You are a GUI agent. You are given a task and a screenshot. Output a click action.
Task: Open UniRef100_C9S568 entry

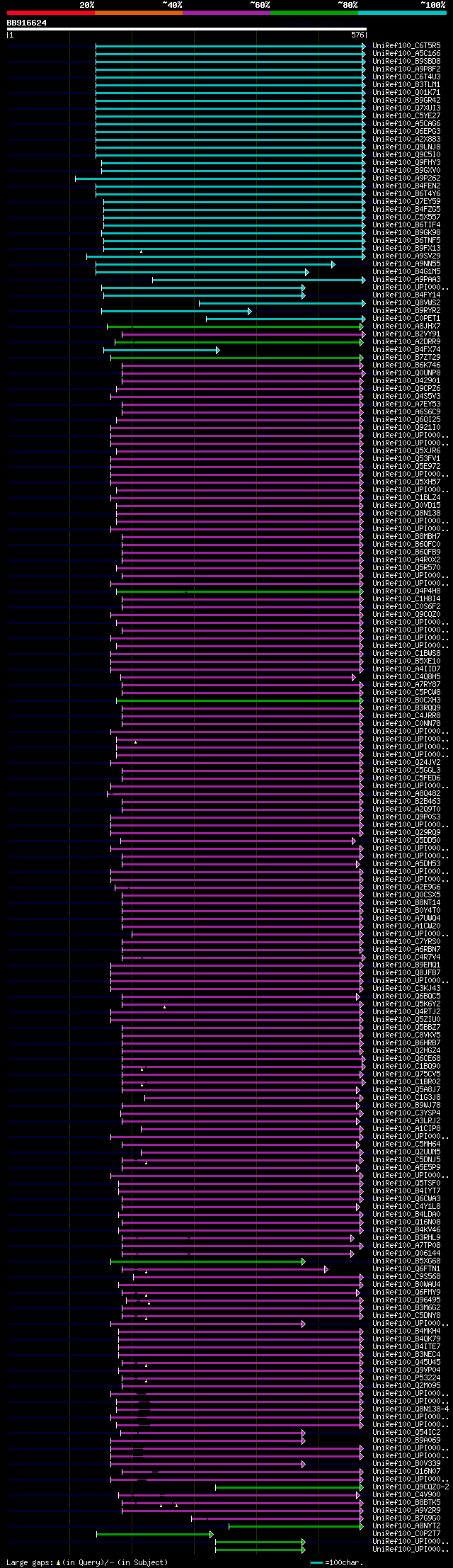[x=406, y=1276]
